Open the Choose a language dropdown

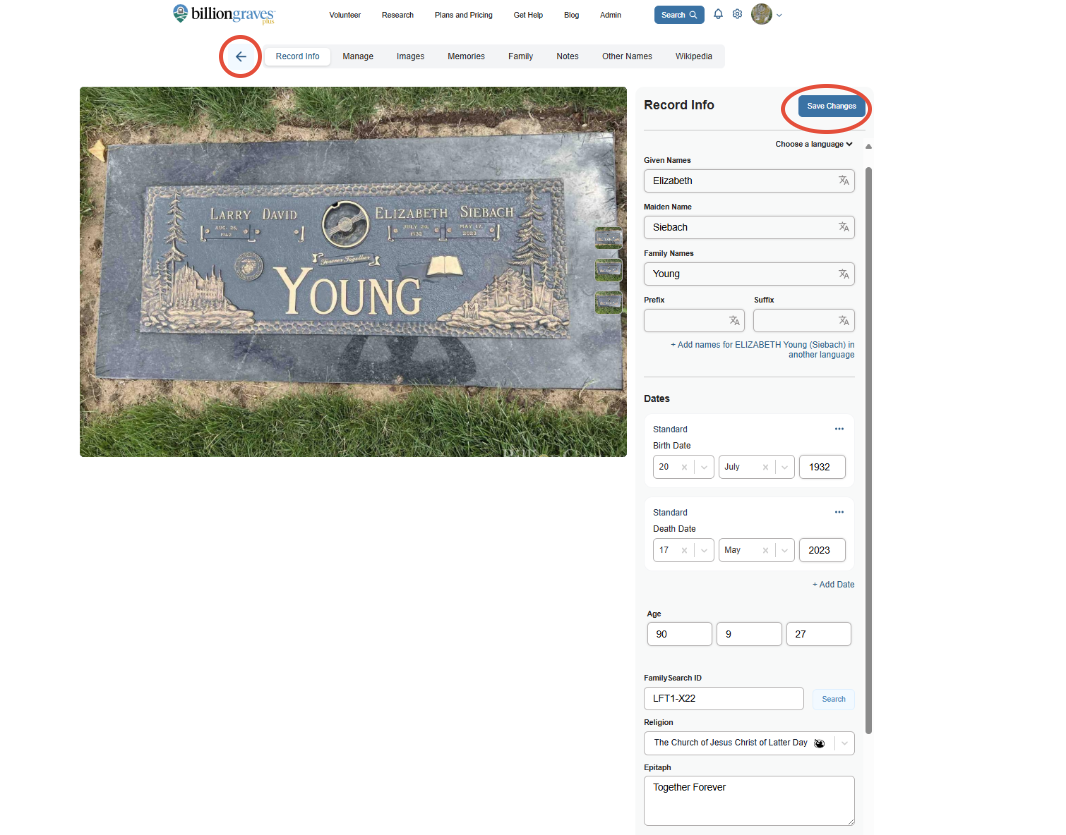coord(814,144)
